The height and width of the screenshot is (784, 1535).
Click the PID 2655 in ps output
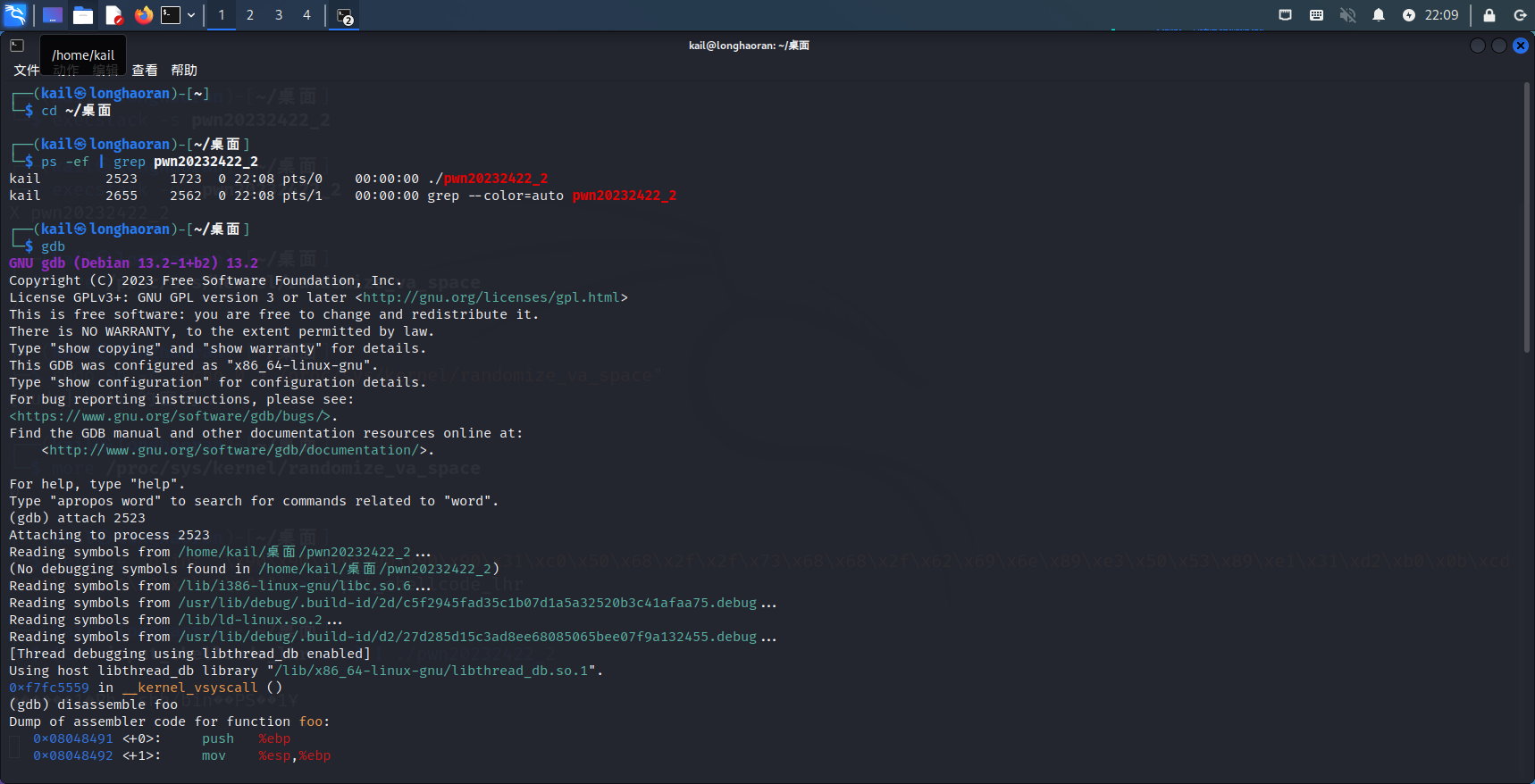[122, 196]
